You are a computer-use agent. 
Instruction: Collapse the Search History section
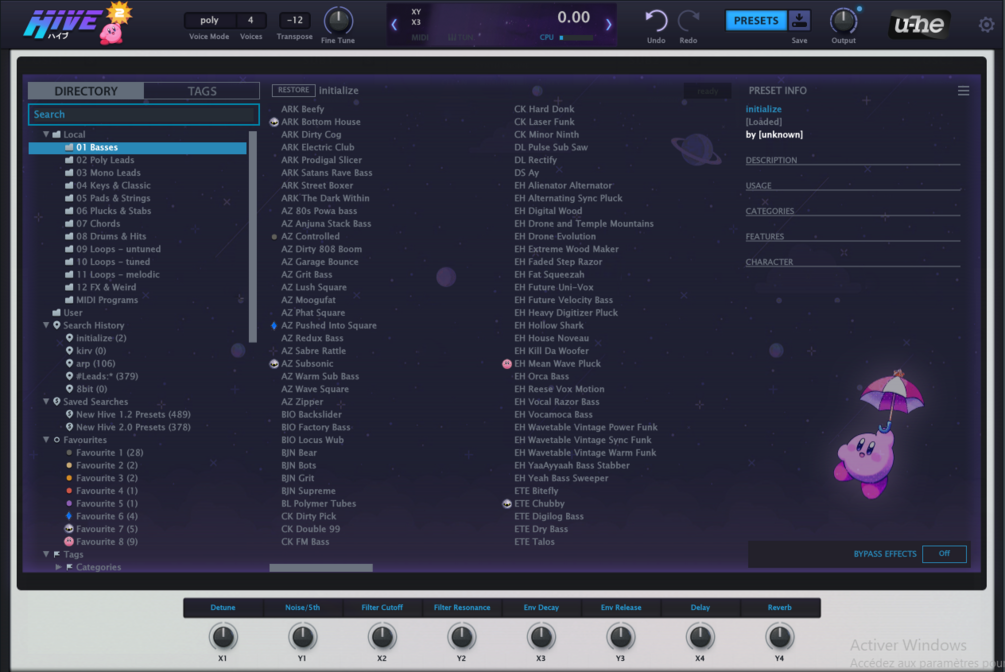click(46, 326)
